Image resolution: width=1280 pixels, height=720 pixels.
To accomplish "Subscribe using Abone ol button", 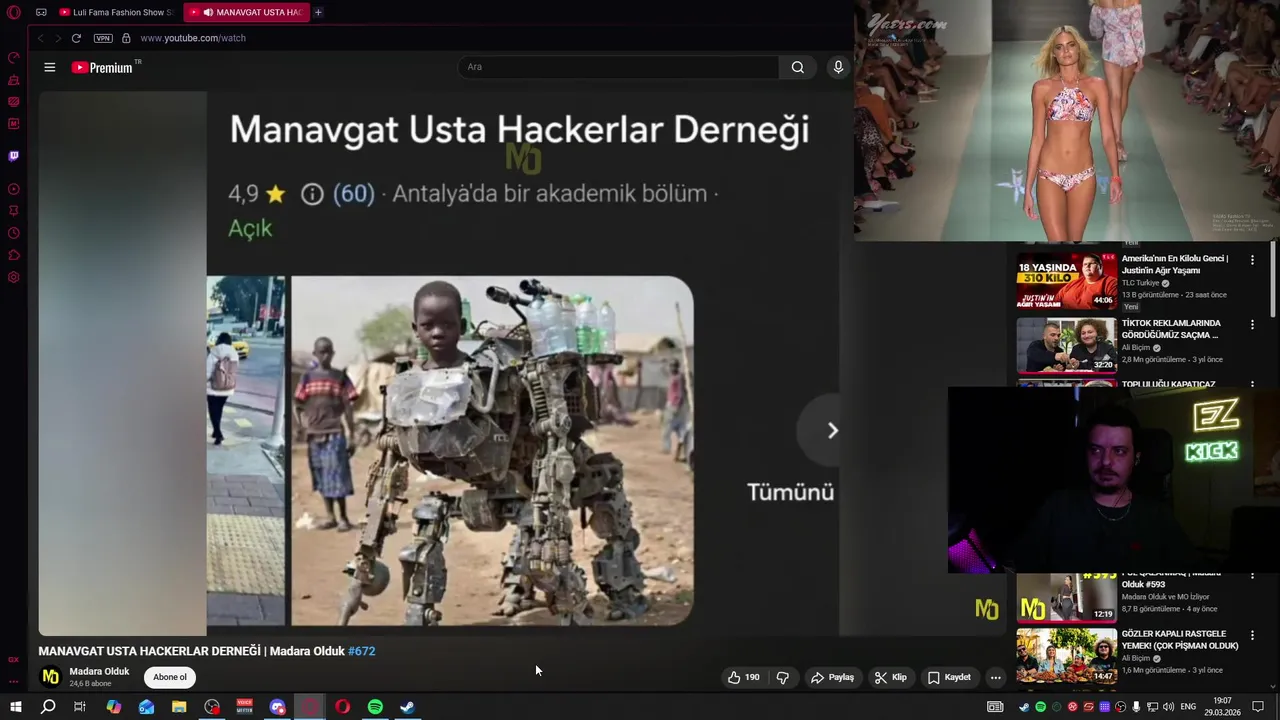I will [x=170, y=677].
